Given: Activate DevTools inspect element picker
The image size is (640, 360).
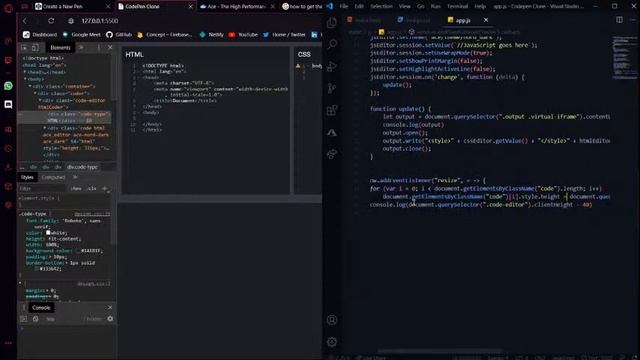Looking at the screenshot, I should pyautogui.click(x=24, y=48).
